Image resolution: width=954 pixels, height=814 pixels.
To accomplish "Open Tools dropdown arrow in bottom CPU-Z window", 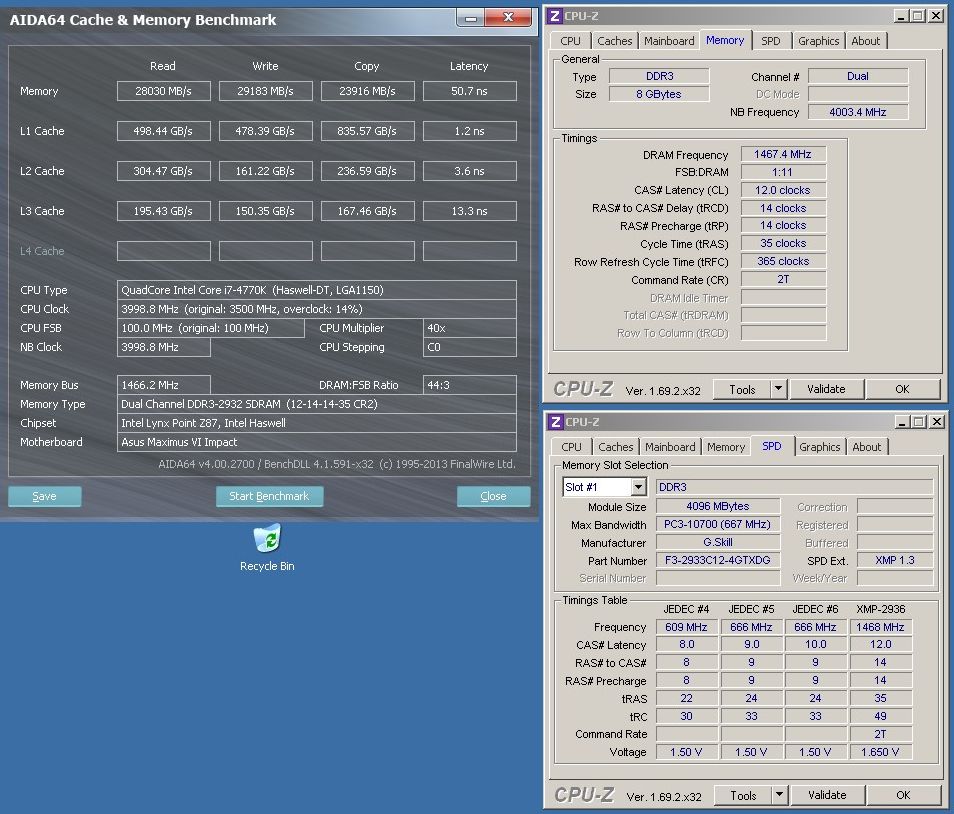I will tap(780, 795).
